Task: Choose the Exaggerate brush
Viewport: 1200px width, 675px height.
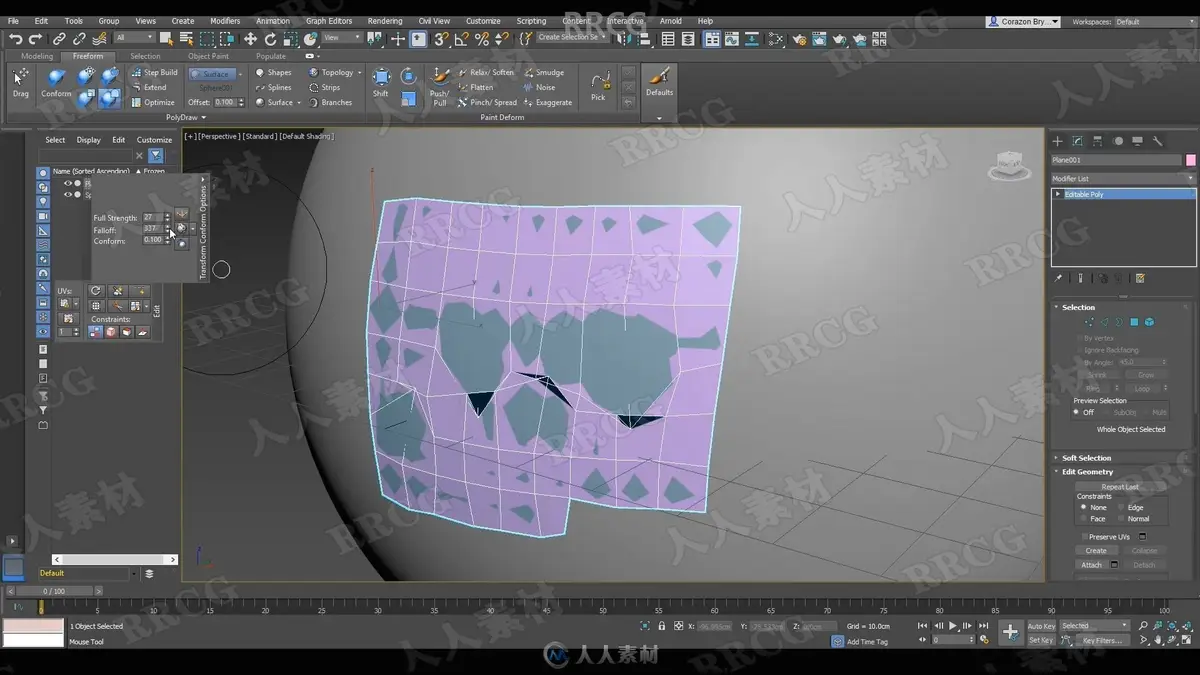Action: [547, 102]
